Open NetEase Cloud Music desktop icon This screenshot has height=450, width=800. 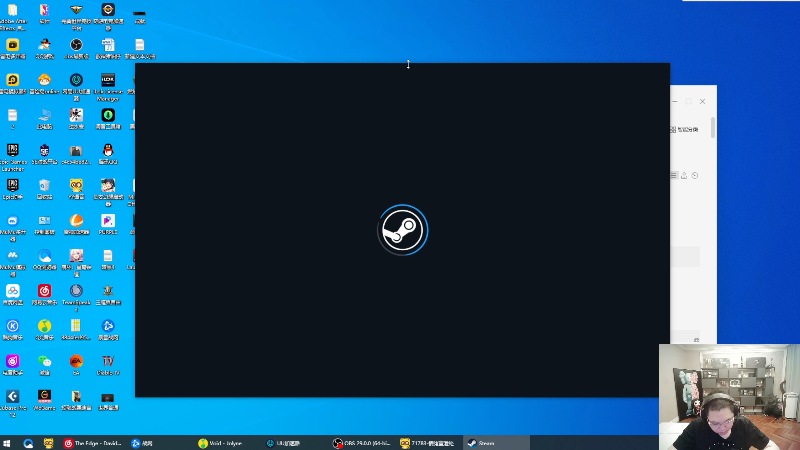click(x=44, y=294)
